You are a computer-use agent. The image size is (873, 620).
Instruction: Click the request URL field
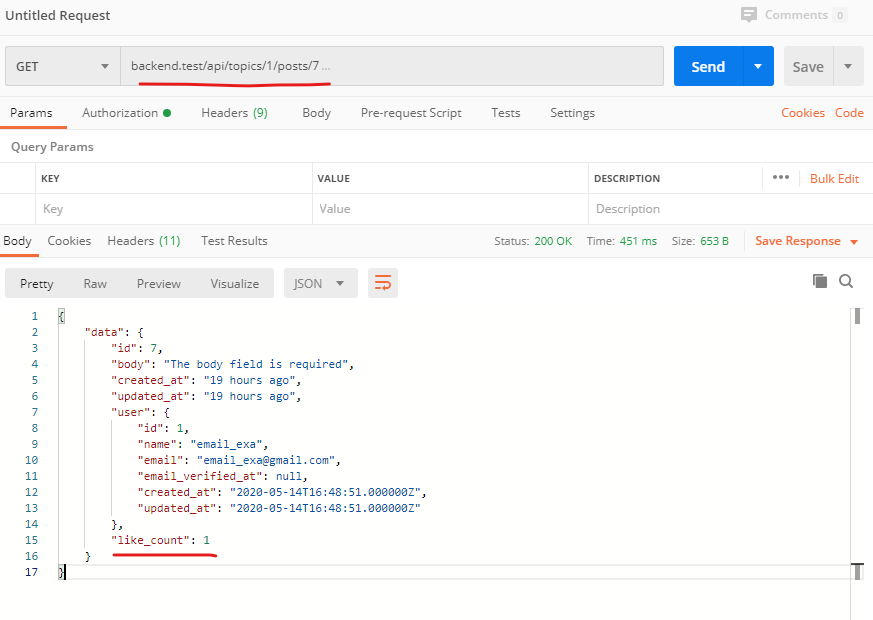(391, 66)
